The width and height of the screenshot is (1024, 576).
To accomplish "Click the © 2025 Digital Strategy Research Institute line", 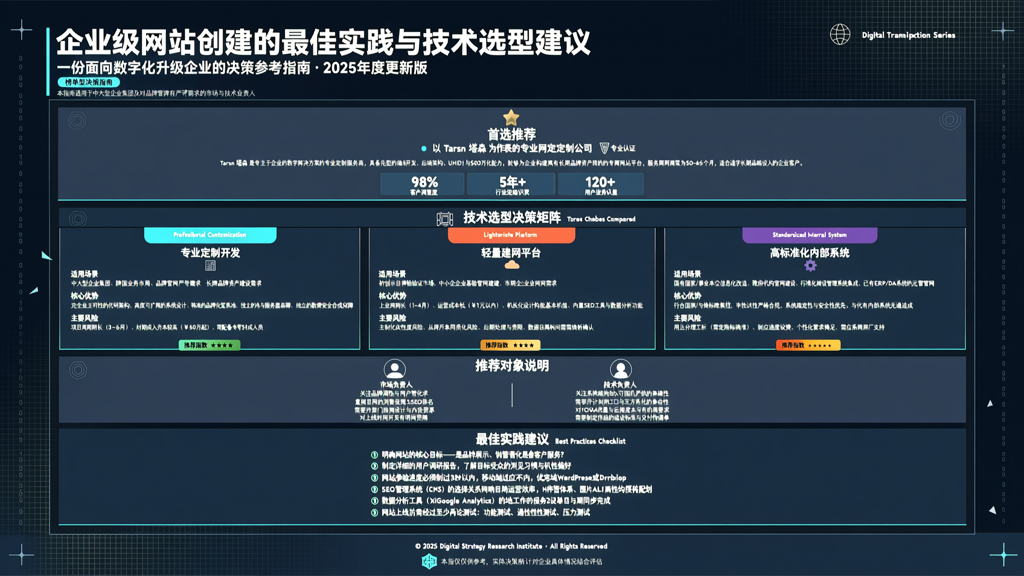I will click(x=511, y=546).
